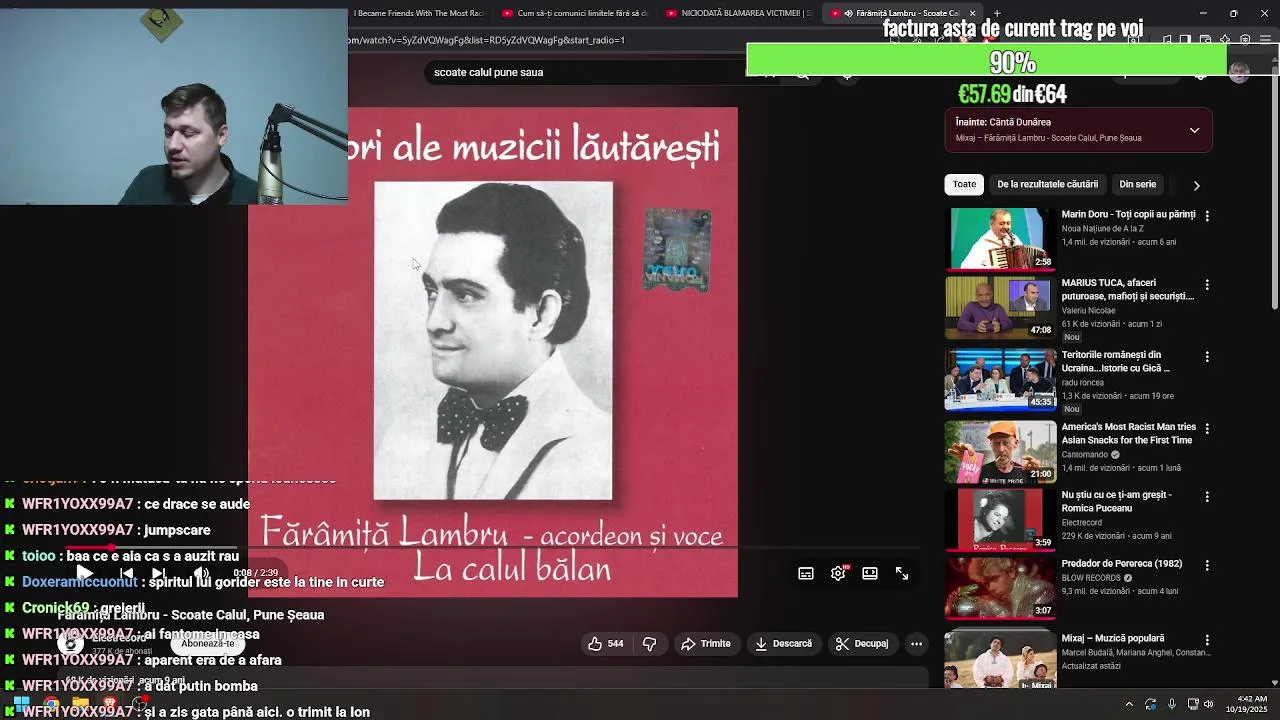Switch the player to theater mode
The height and width of the screenshot is (720, 1280).
pos(870,573)
